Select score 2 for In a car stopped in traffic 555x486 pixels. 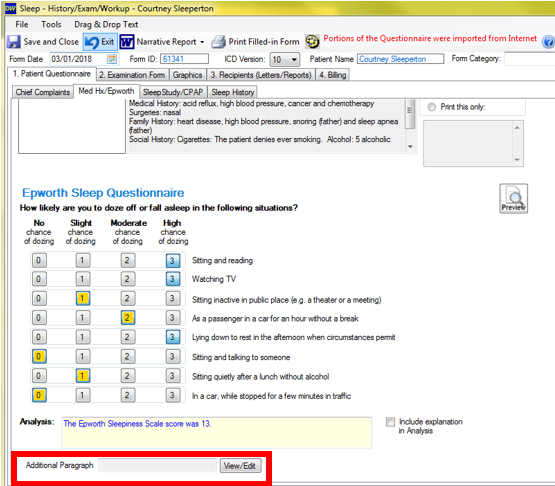127,395
